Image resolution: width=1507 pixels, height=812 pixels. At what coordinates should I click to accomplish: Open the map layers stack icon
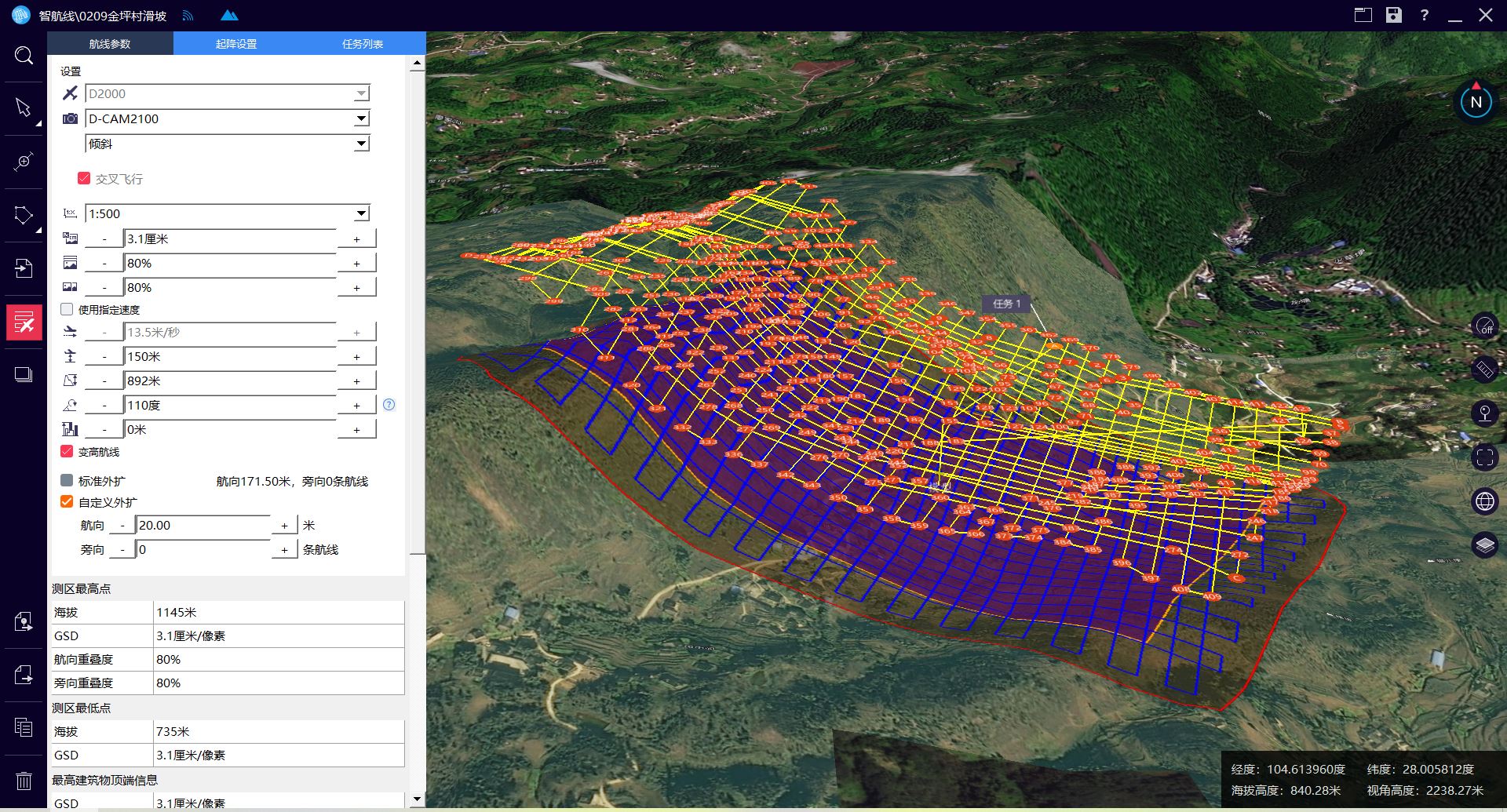click(x=1484, y=544)
